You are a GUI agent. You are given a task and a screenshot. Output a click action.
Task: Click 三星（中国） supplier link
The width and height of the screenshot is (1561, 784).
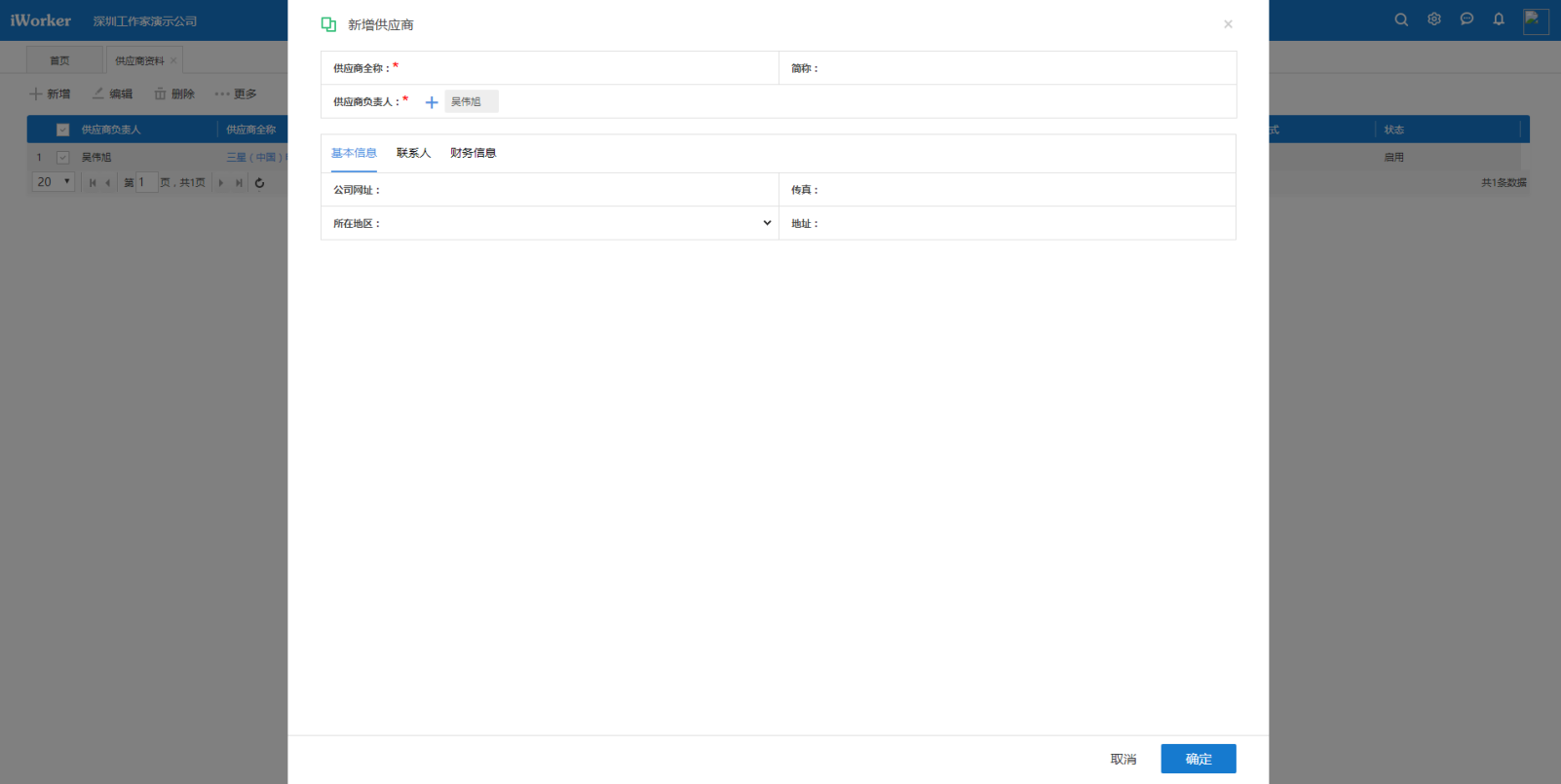point(256,157)
